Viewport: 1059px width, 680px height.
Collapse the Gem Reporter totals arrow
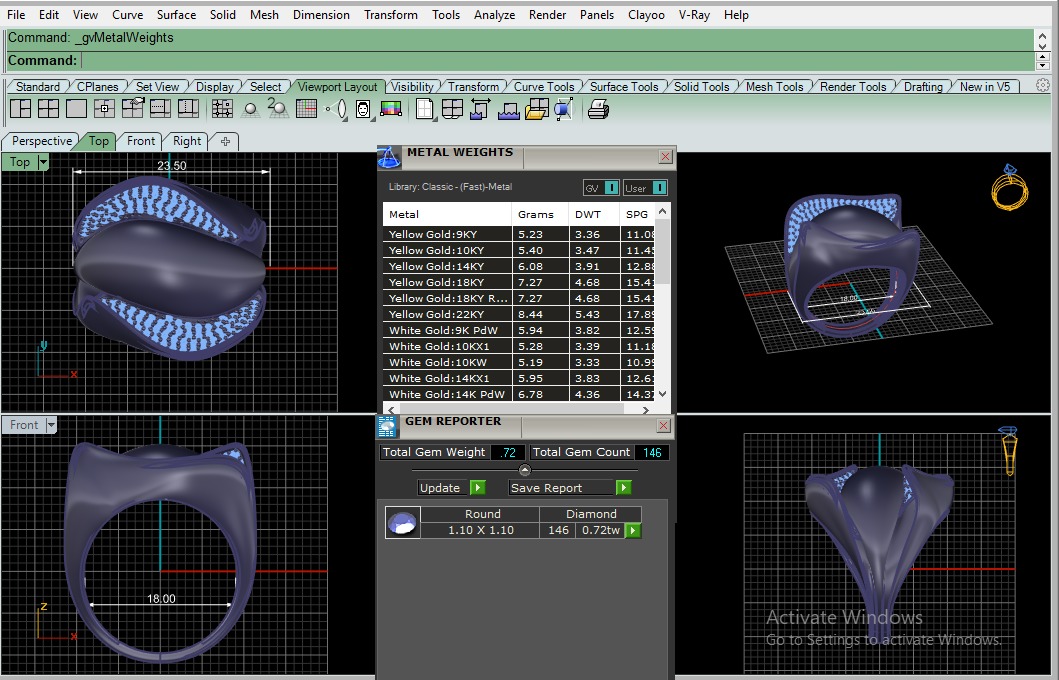(x=525, y=470)
